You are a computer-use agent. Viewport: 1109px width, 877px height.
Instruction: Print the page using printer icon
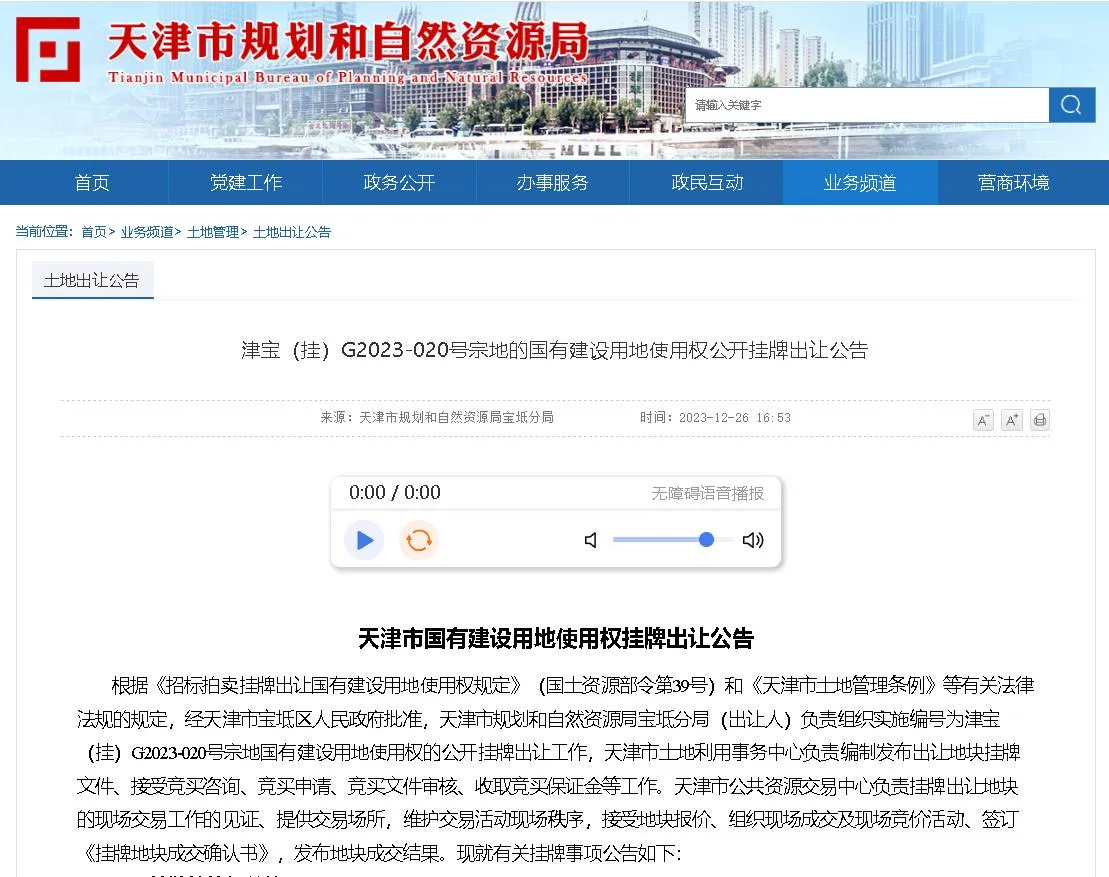pyautogui.click(x=1040, y=420)
